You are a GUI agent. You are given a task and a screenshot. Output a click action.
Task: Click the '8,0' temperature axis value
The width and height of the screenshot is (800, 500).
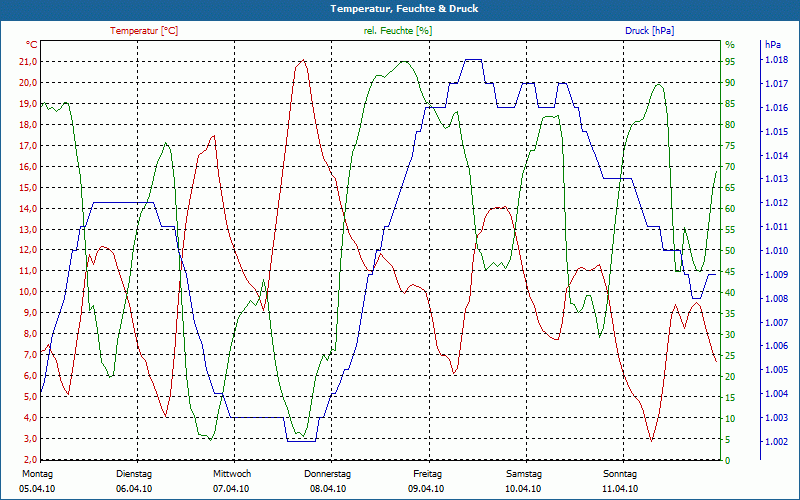(31, 334)
